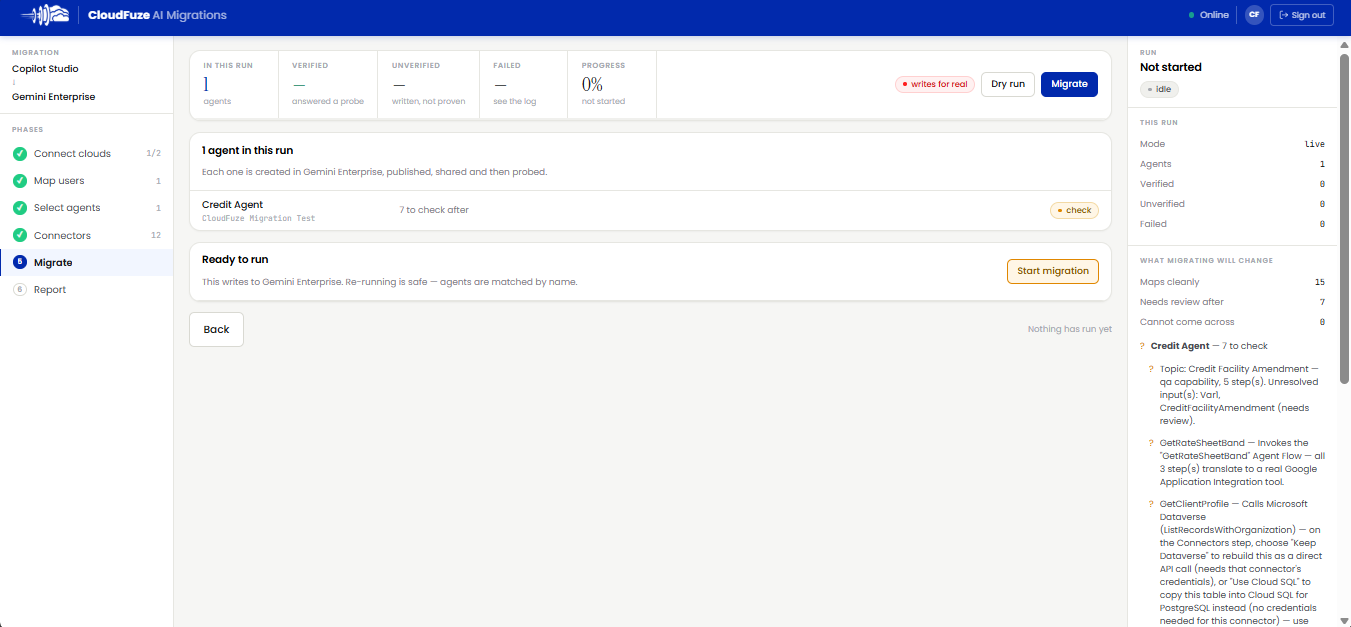Click the question mark beside Credit Agent
This screenshot has height=627, width=1351.
pyautogui.click(x=1143, y=346)
